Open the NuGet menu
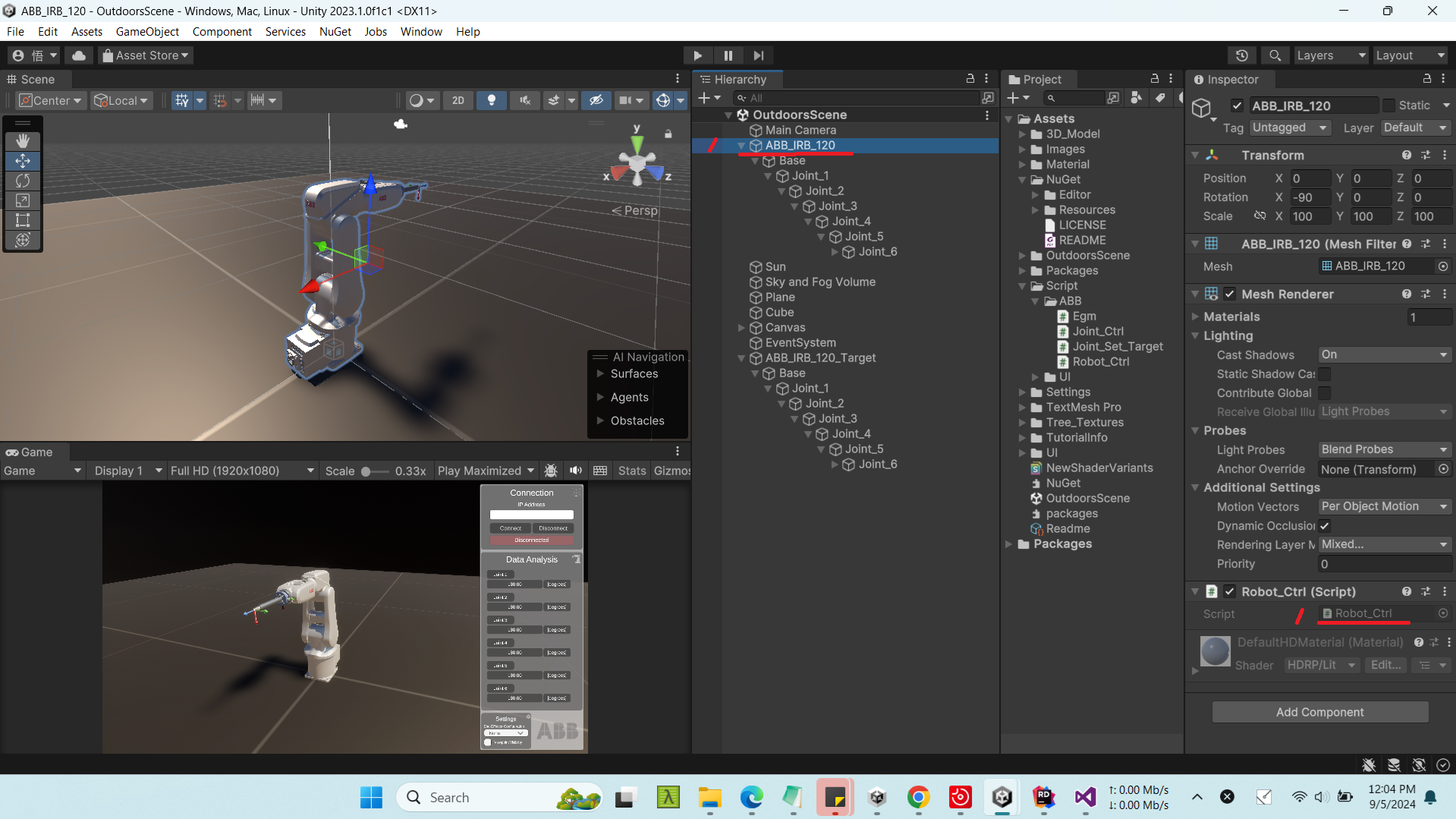Image resolution: width=1456 pixels, height=819 pixels. click(335, 32)
